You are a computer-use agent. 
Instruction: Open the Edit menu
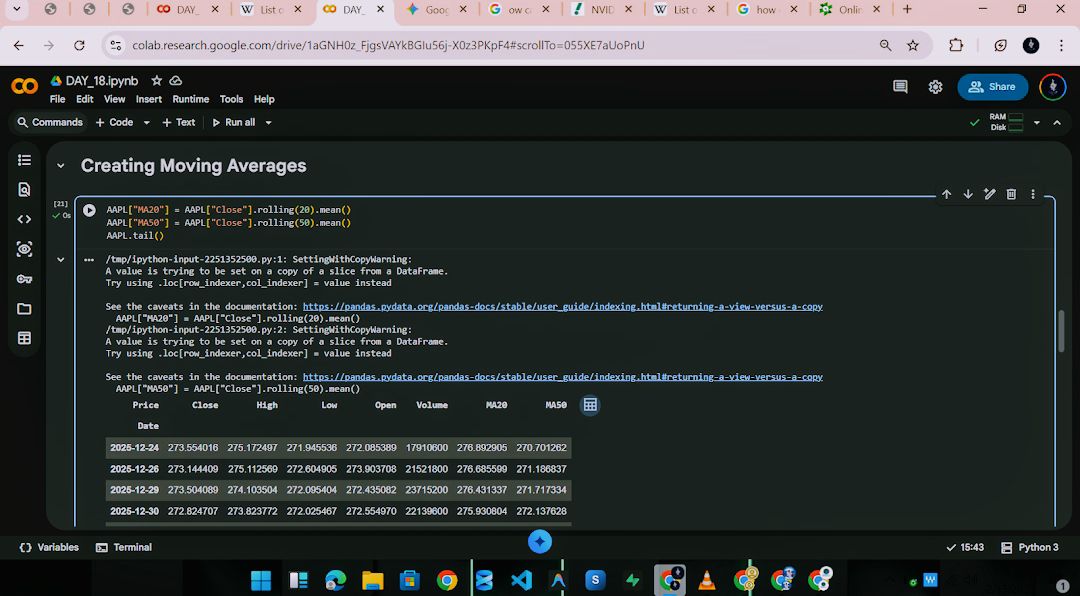85,99
